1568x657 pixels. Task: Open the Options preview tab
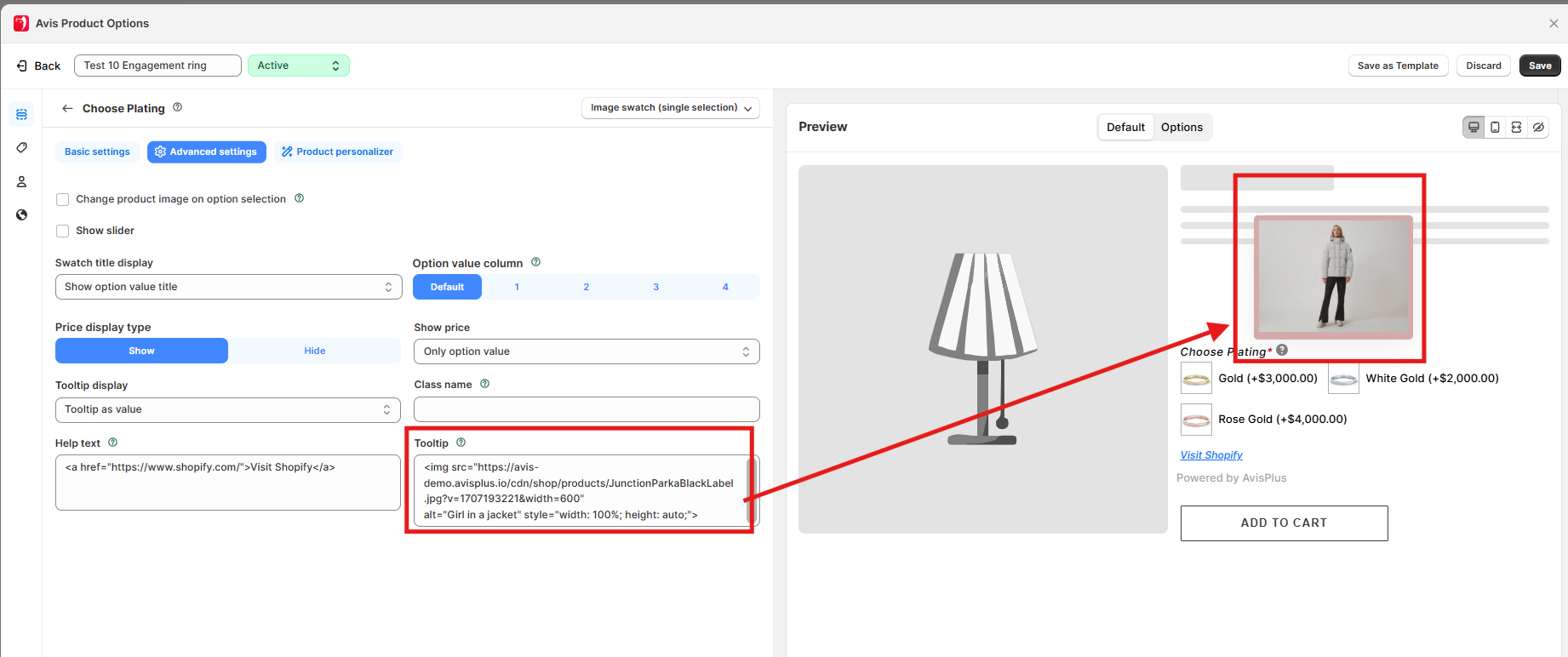pyautogui.click(x=1182, y=127)
